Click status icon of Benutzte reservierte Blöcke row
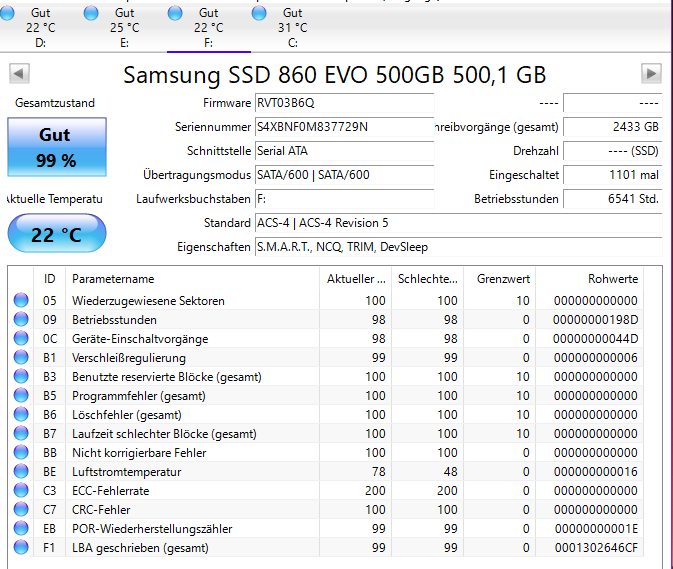Image resolution: width=673 pixels, height=569 pixels. coord(21,377)
